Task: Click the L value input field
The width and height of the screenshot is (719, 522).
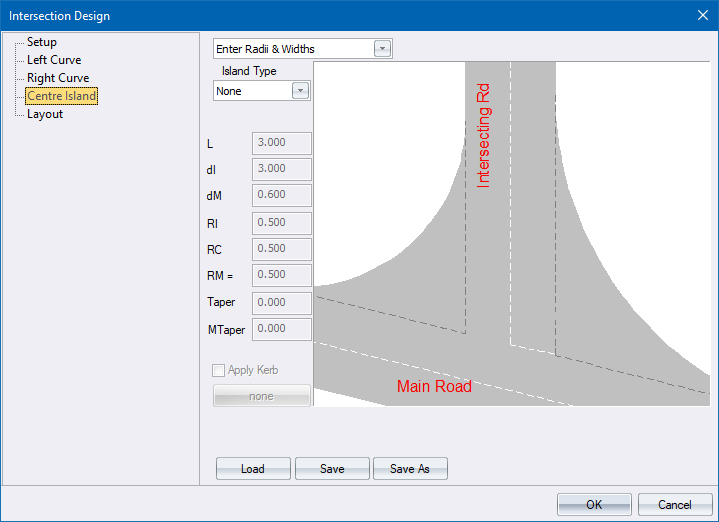Action: (x=283, y=143)
